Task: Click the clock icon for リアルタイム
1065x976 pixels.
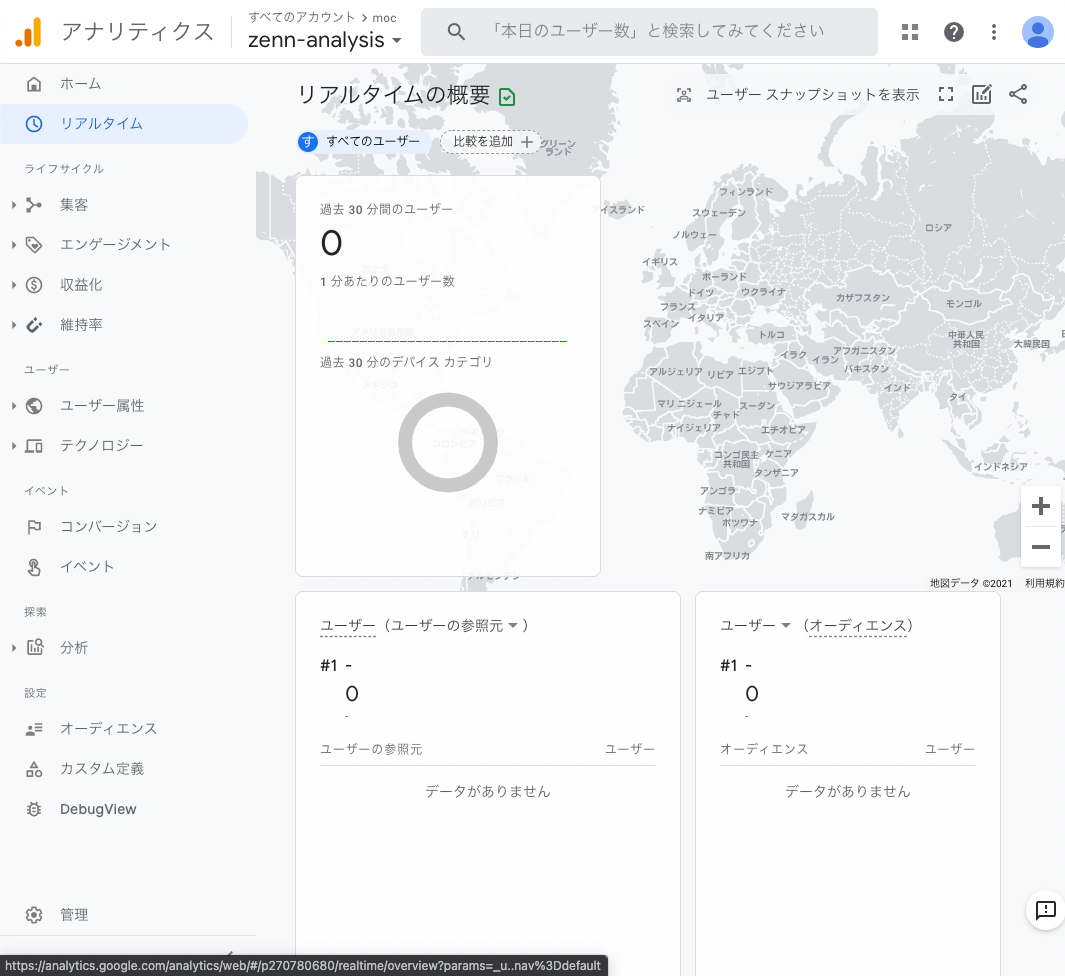Action: click(34, 124)
